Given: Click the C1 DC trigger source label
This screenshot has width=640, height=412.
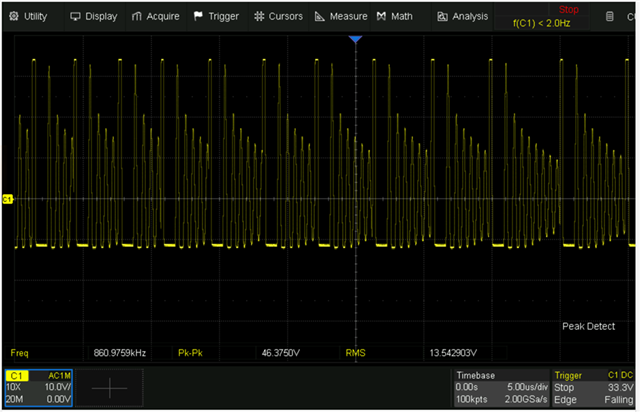Looking at the screenshot, I should click(x=620, y=375).
